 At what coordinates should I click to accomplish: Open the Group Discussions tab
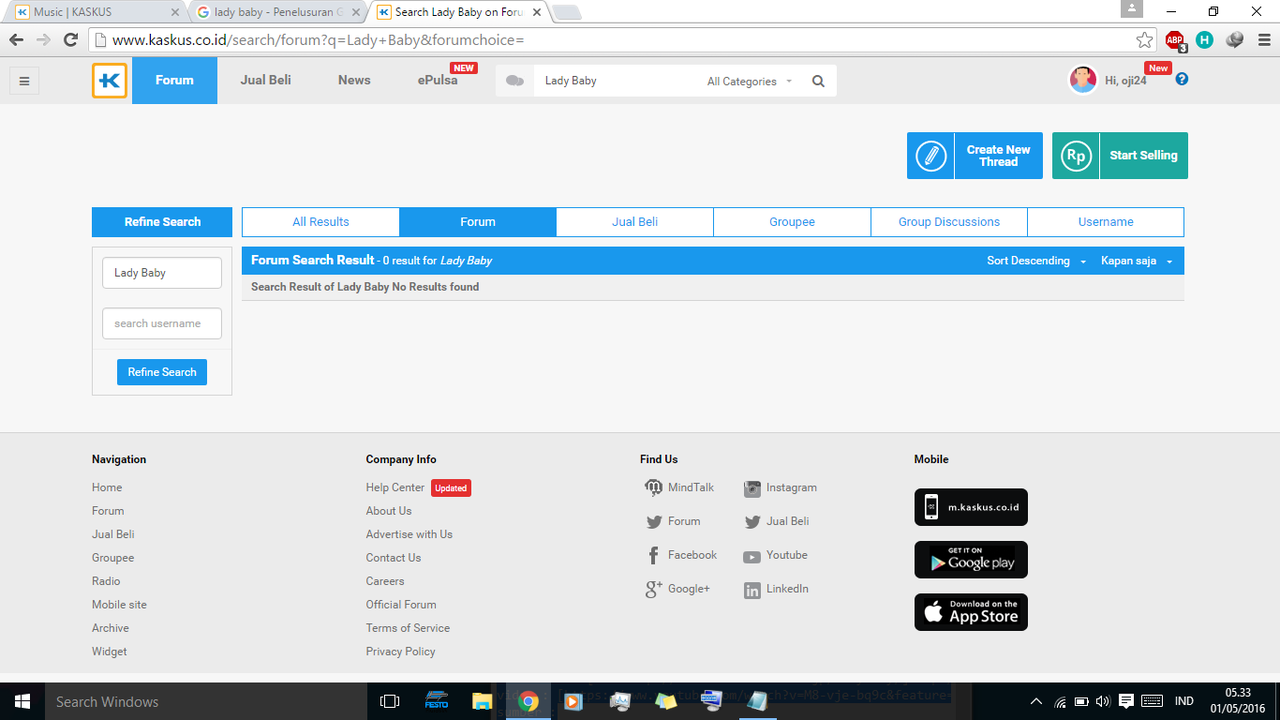tap(949, 222)
